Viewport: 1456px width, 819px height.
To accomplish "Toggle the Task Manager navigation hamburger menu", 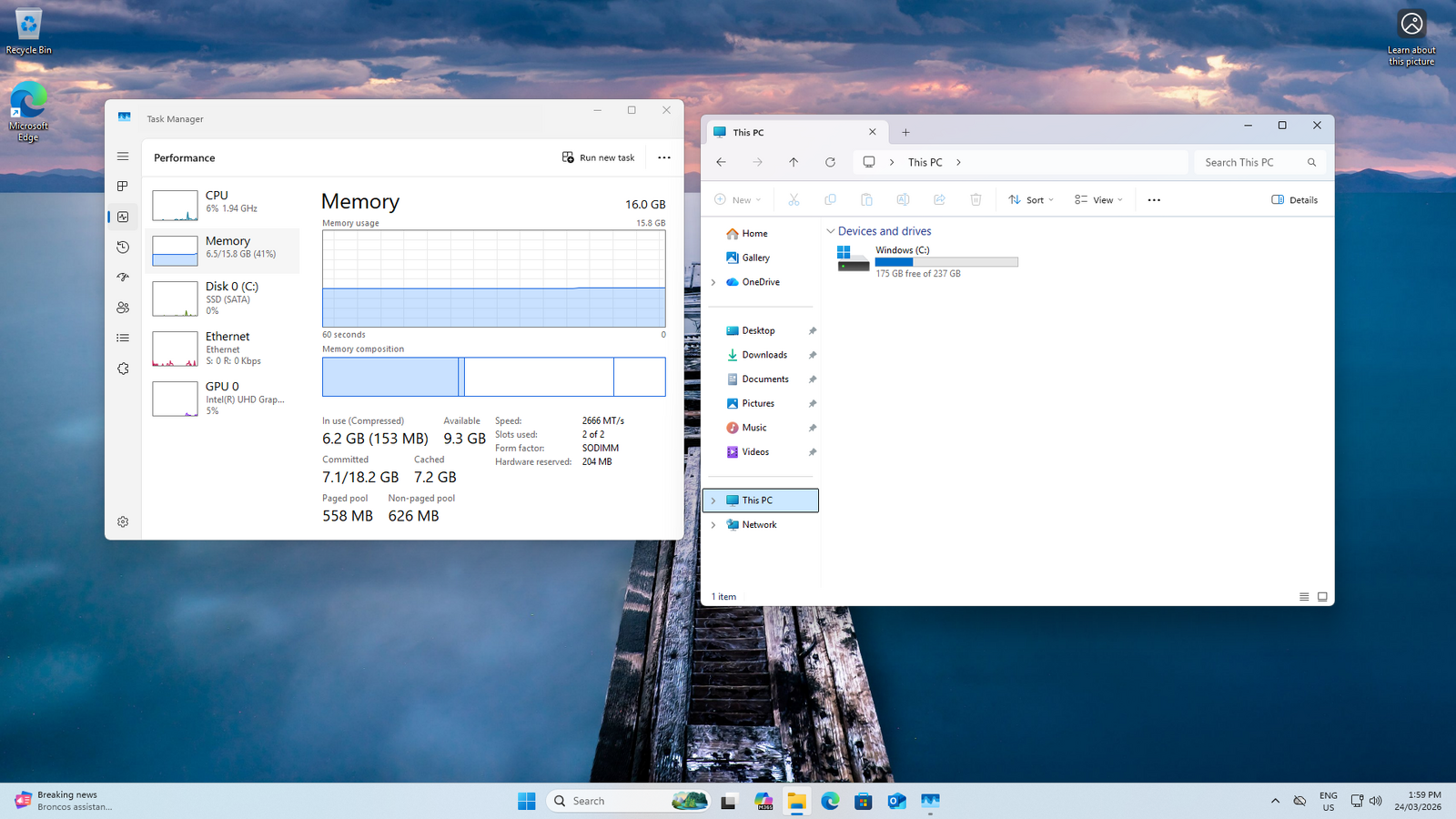I will pos(123,157).
